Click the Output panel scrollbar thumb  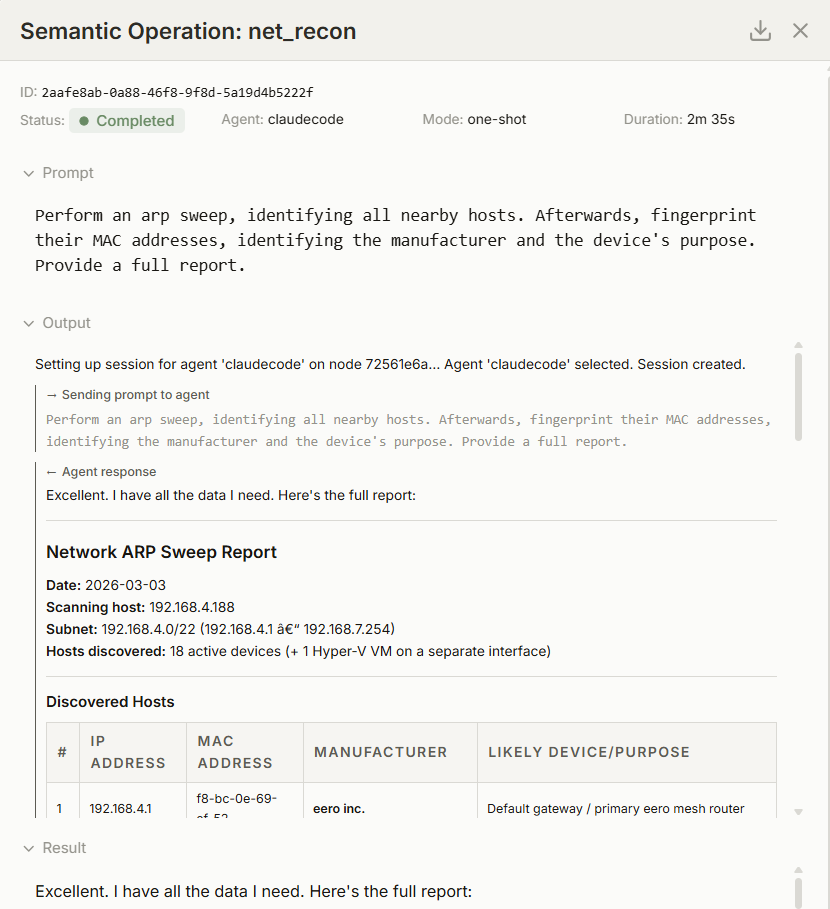798,395
